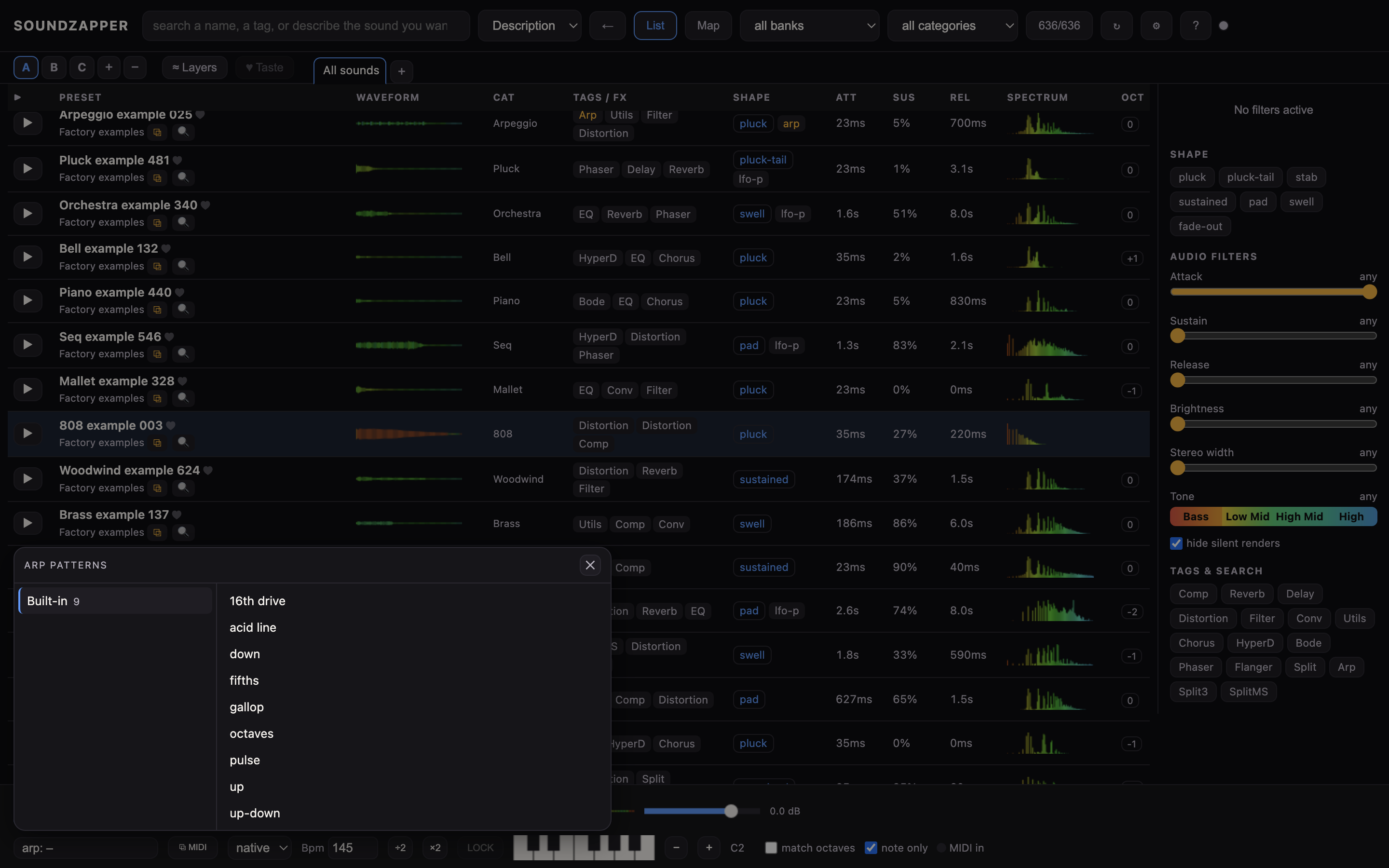Select the High tone band
Viewport: 1389px width, 868px height.
[1351, 516]
